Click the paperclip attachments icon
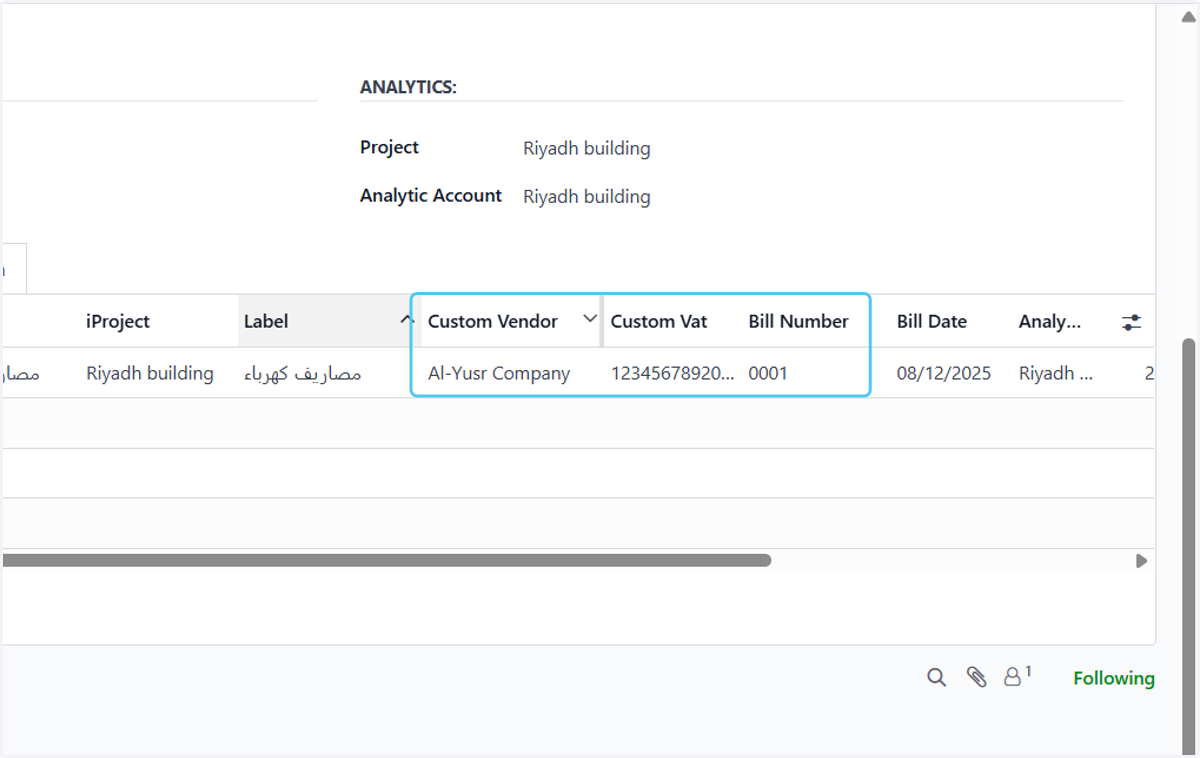Screen dimensions: 1200x758 tap(976, 678)
